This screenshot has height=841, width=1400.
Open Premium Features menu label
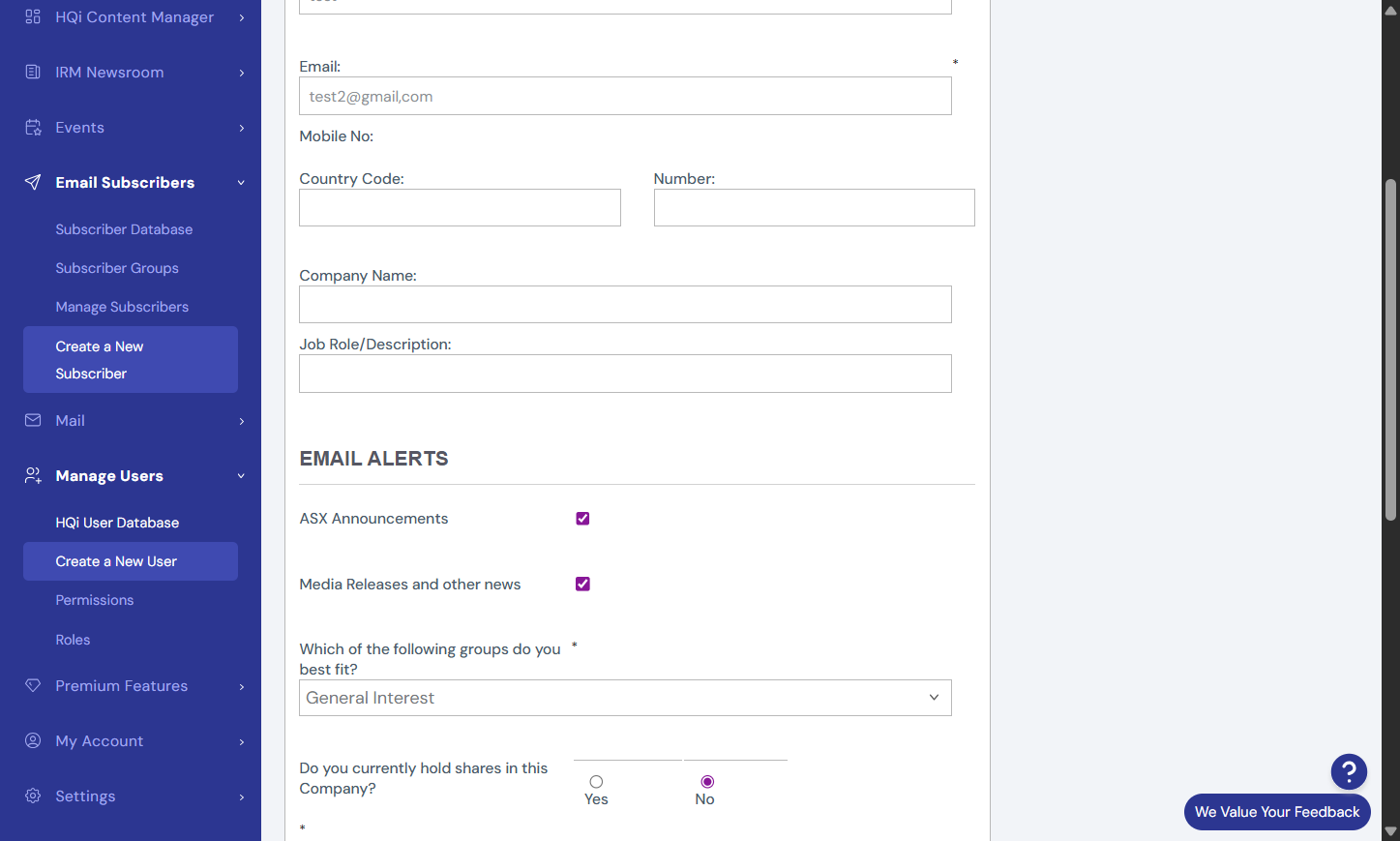[x=122, y=686]
